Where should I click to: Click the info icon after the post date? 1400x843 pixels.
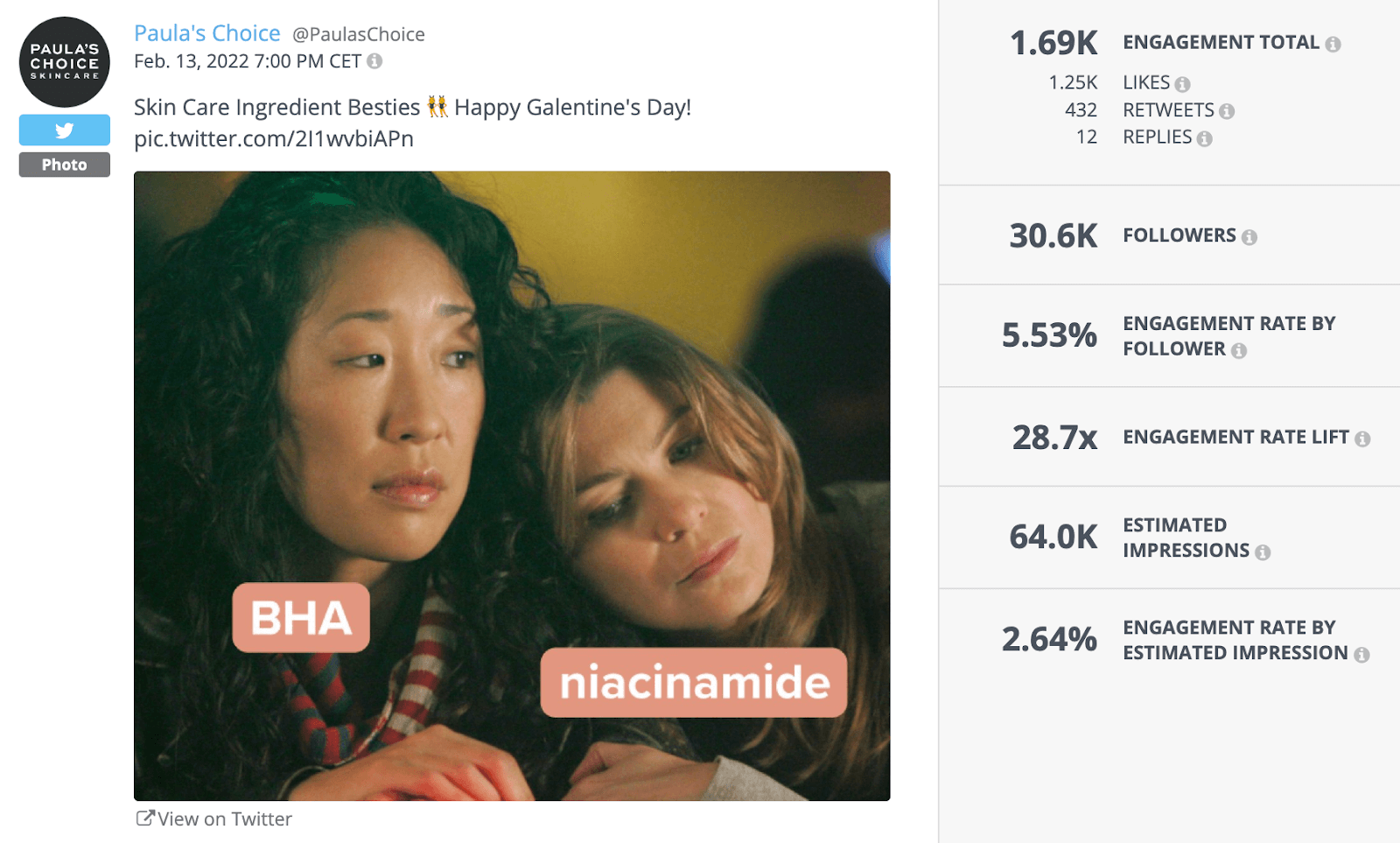(x=375, y=61)
